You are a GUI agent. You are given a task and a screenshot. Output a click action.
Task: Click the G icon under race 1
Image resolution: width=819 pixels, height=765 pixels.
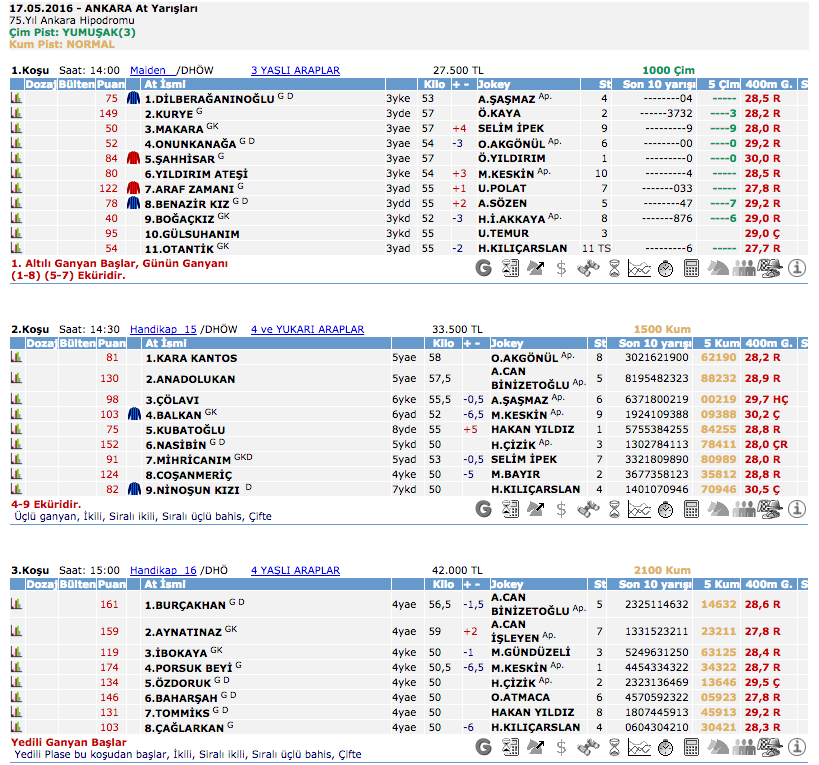pos(484,268)
